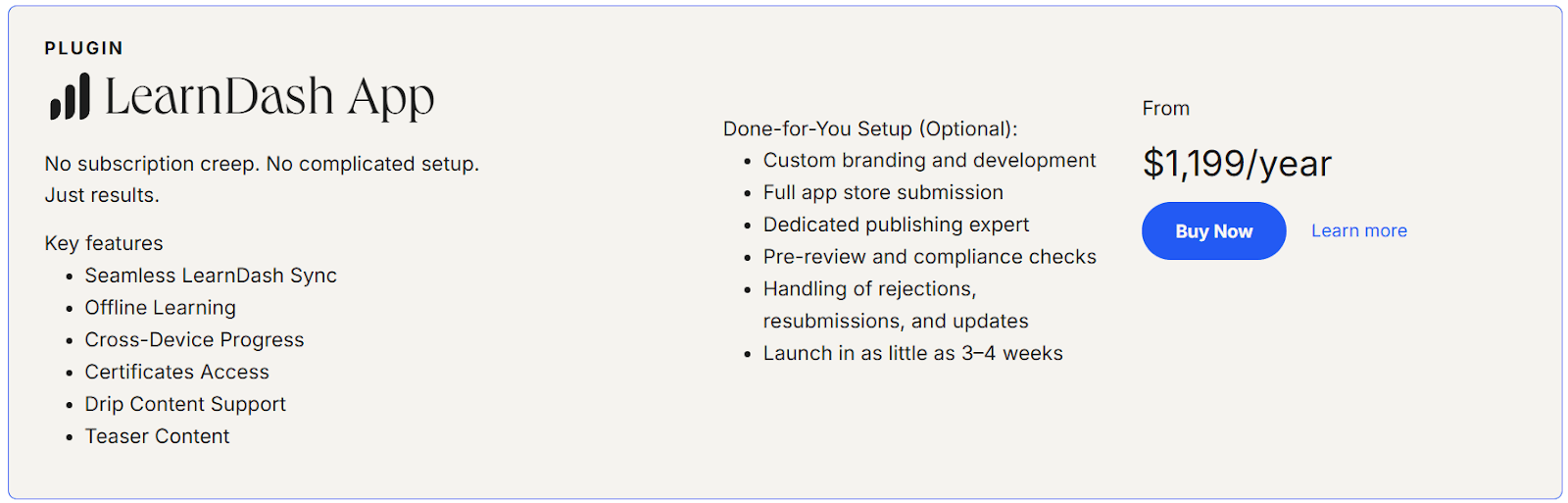Click the $1,199/year price text
Viewport: 1568px width, 503px height.
(1237, 164)
